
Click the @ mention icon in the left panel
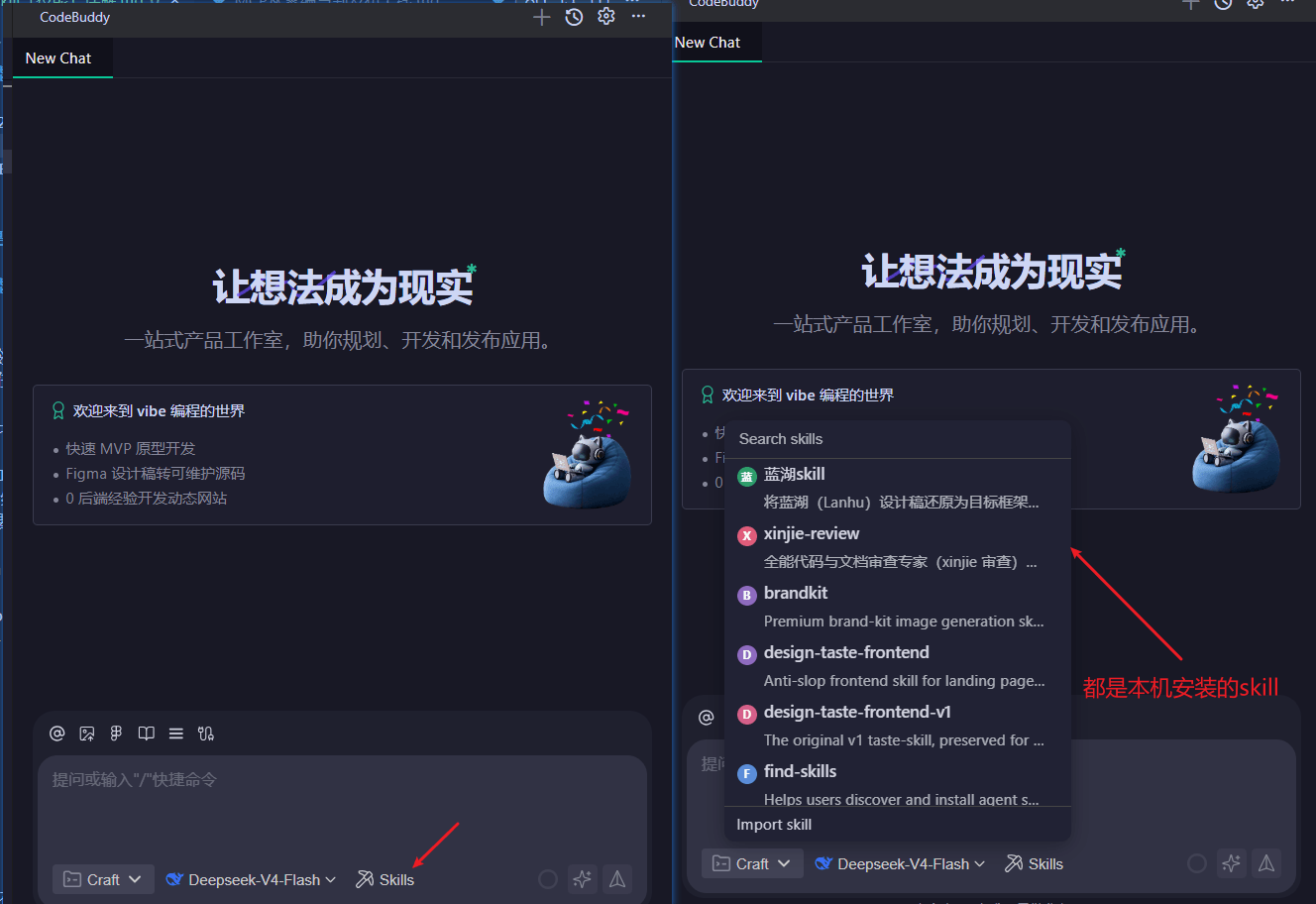pos(57,734)
